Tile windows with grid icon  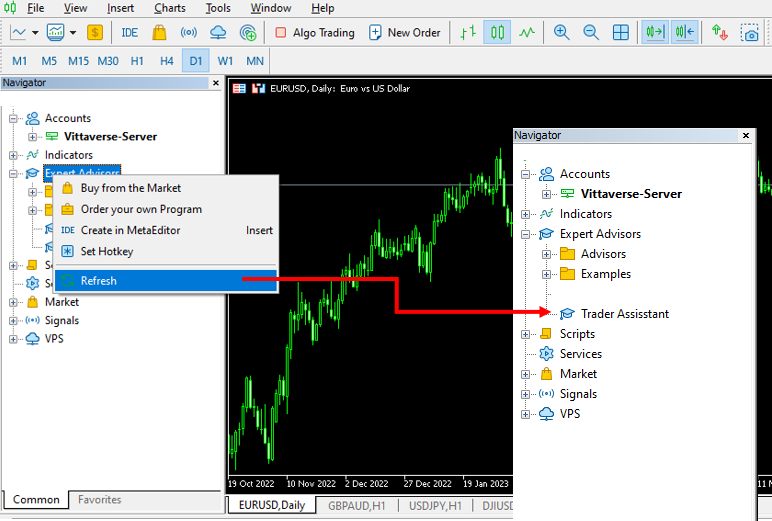click(x=620, y=33)
